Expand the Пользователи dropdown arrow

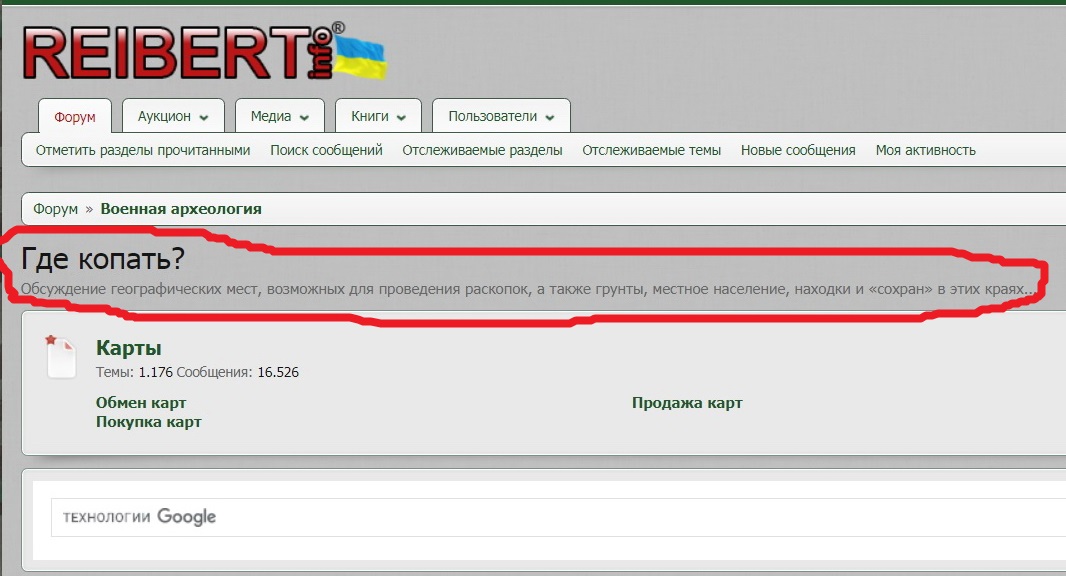pos(550,118)
